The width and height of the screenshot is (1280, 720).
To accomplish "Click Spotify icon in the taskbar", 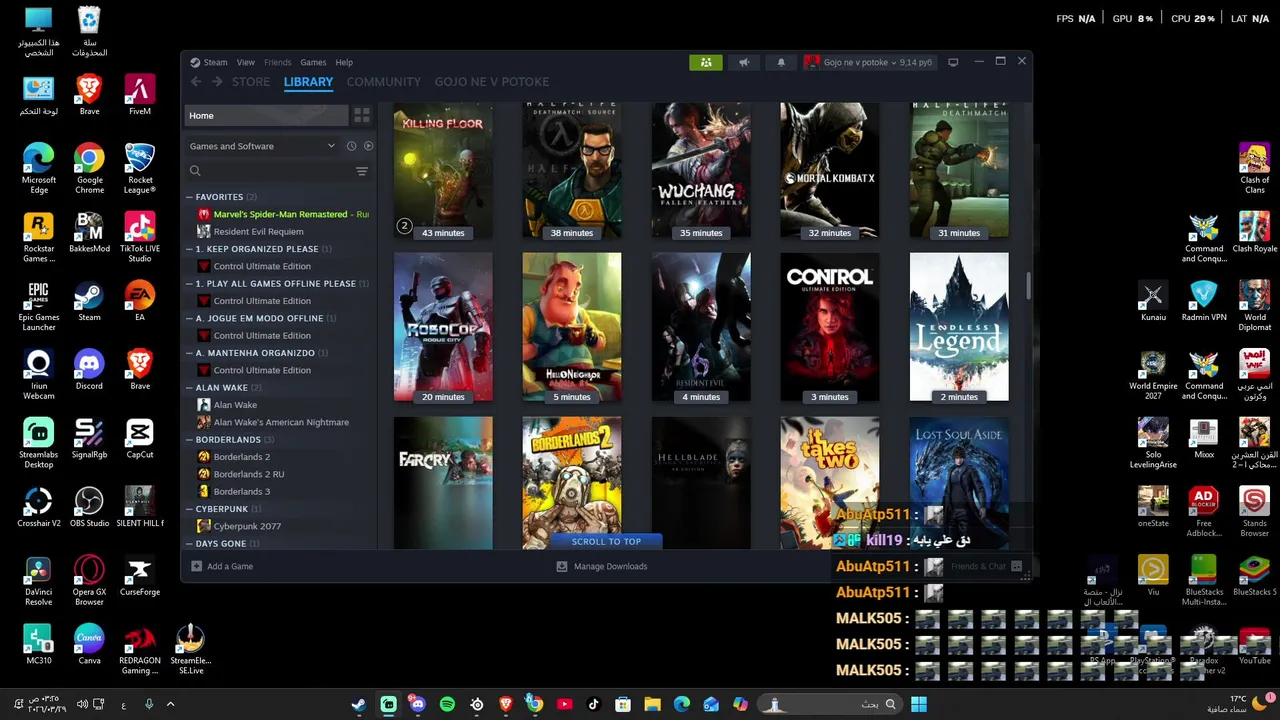I will (447, 704).
